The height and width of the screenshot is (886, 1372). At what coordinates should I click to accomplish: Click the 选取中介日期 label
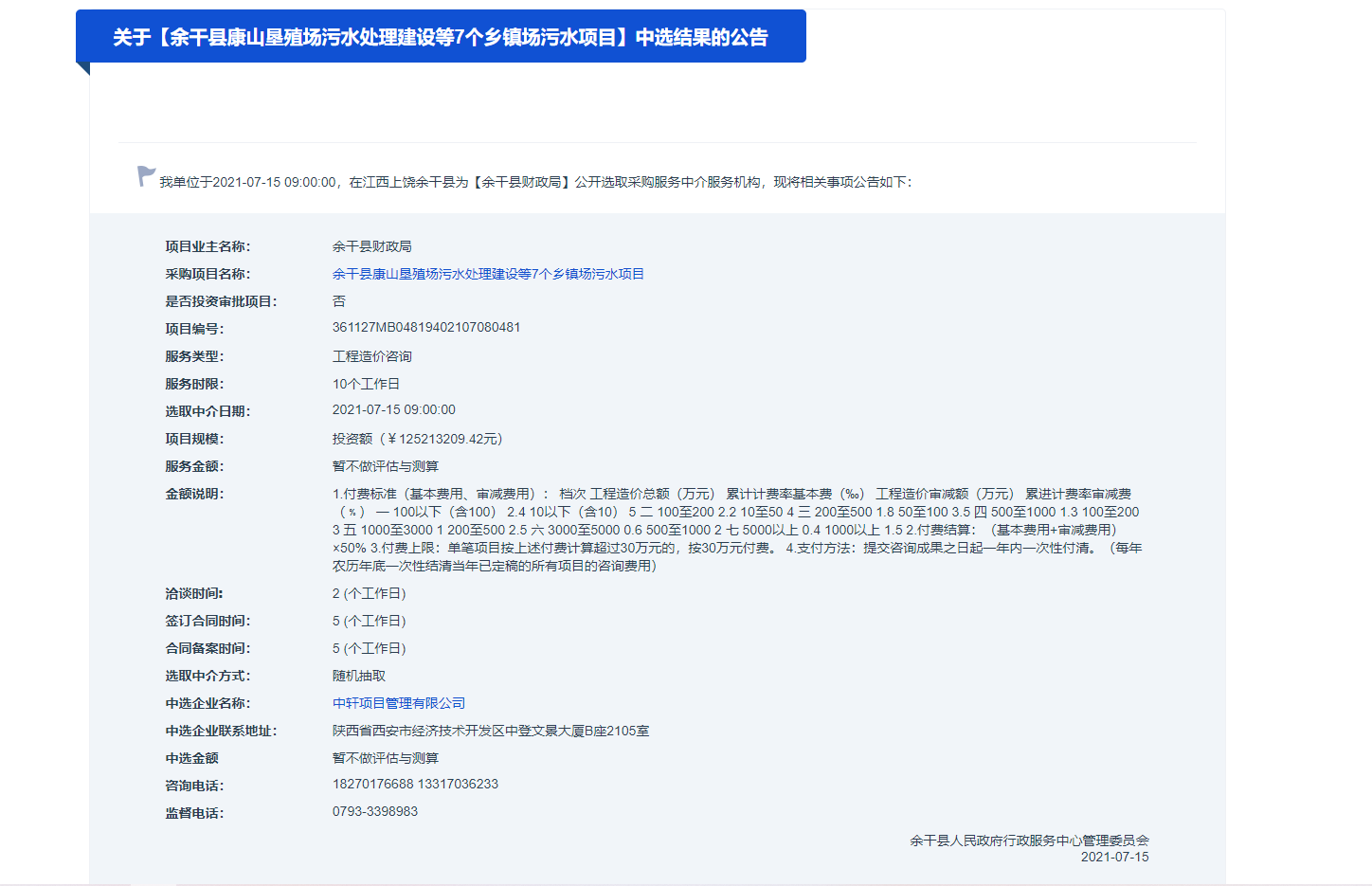(x=208, y=411)
